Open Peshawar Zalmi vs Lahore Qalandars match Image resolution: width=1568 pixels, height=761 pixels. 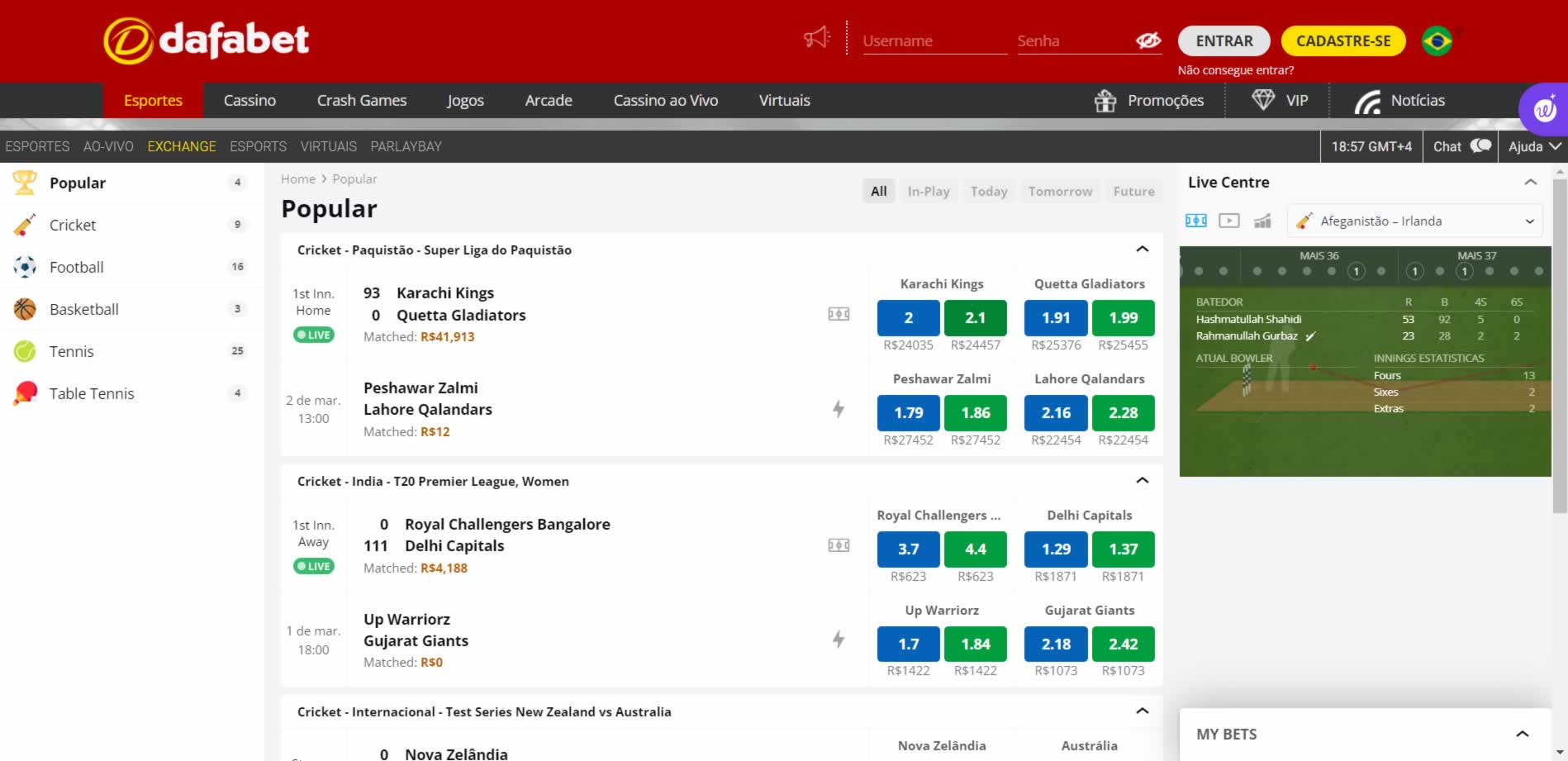tap(428, 398)
